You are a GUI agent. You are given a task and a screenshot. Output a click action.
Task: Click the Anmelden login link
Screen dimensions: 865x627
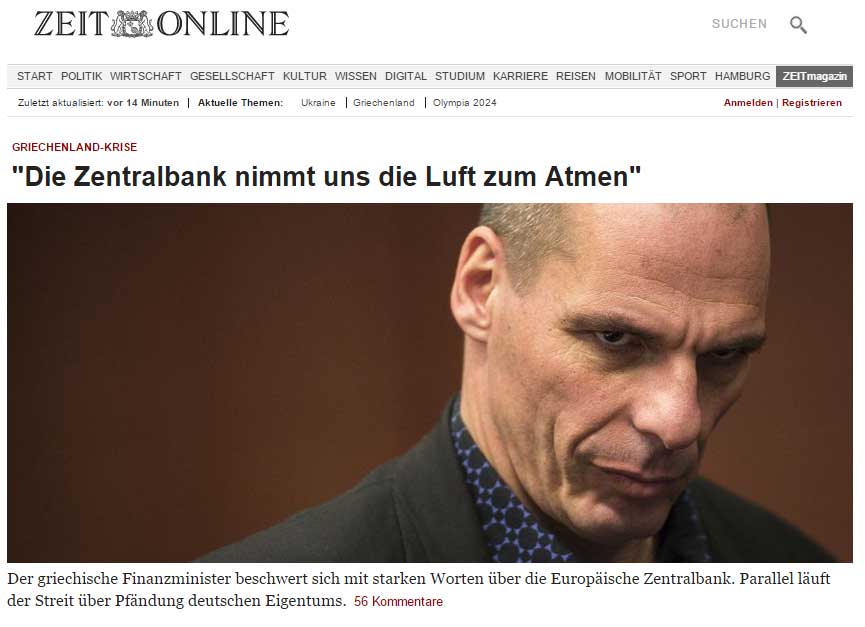748,103
